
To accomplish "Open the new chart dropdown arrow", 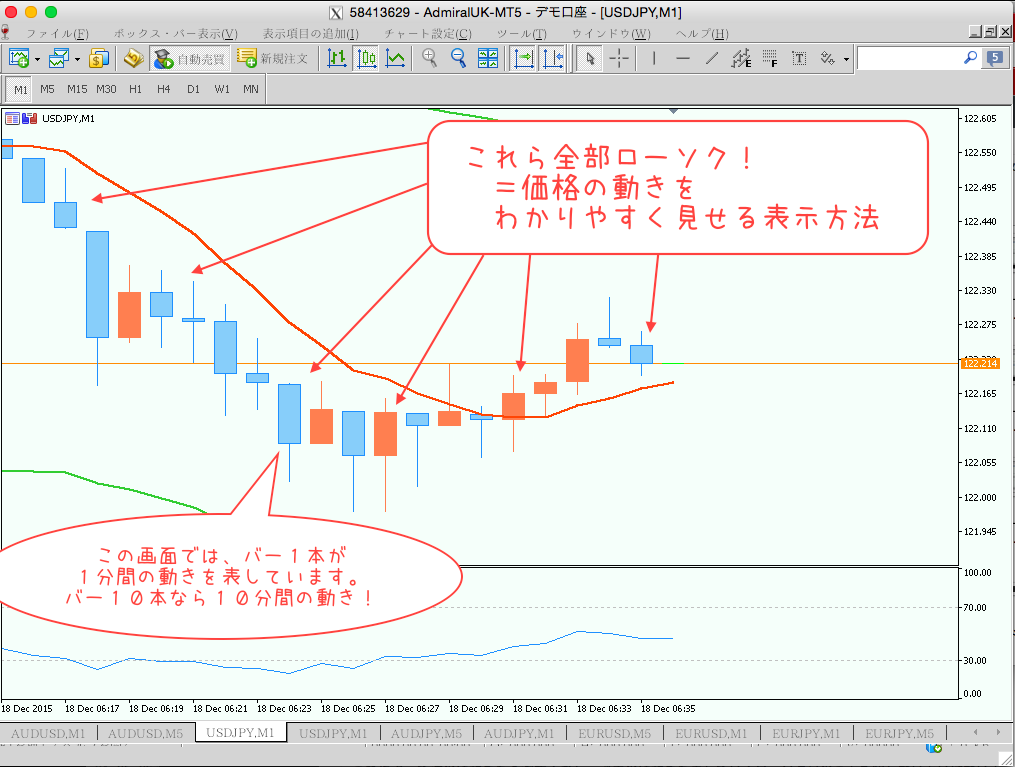I will click(x=38, y=59).
